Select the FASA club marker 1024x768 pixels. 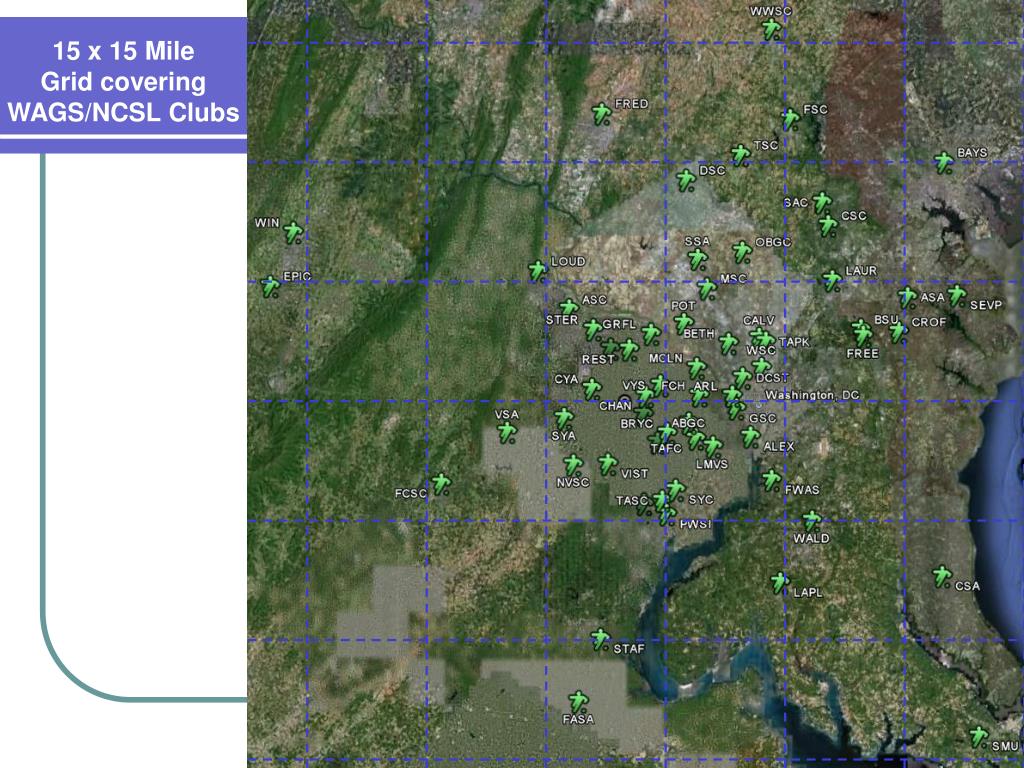pyautogui.click(x=578, y=702)
